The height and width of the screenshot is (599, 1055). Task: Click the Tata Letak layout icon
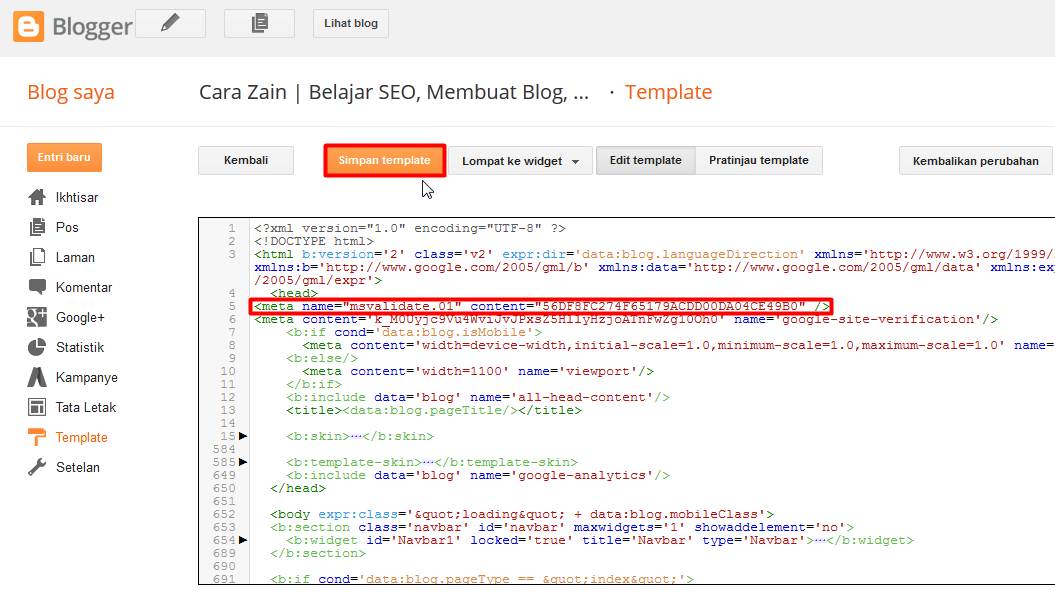tap(37, 407)
